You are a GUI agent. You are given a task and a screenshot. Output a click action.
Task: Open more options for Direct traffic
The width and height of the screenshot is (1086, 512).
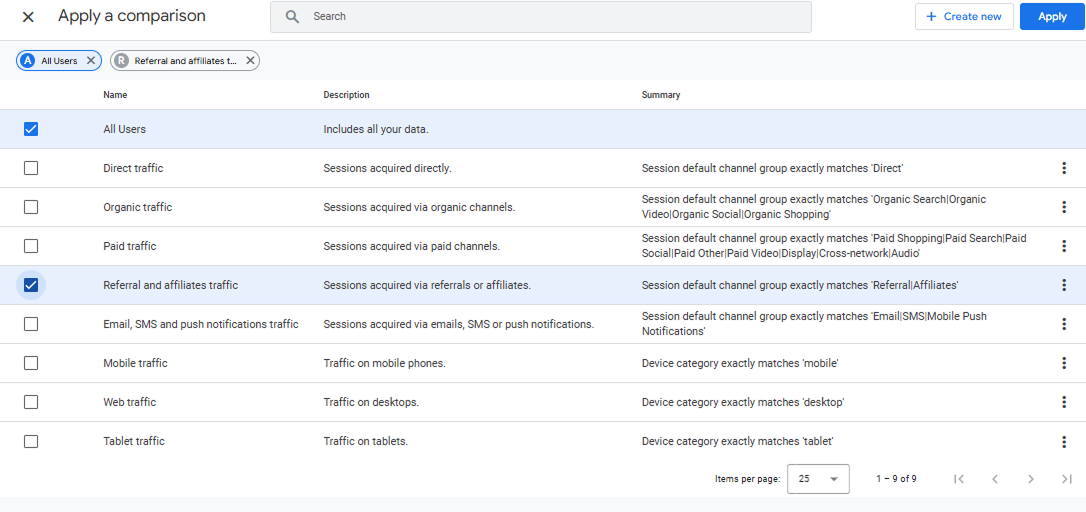click(1064, 168)
